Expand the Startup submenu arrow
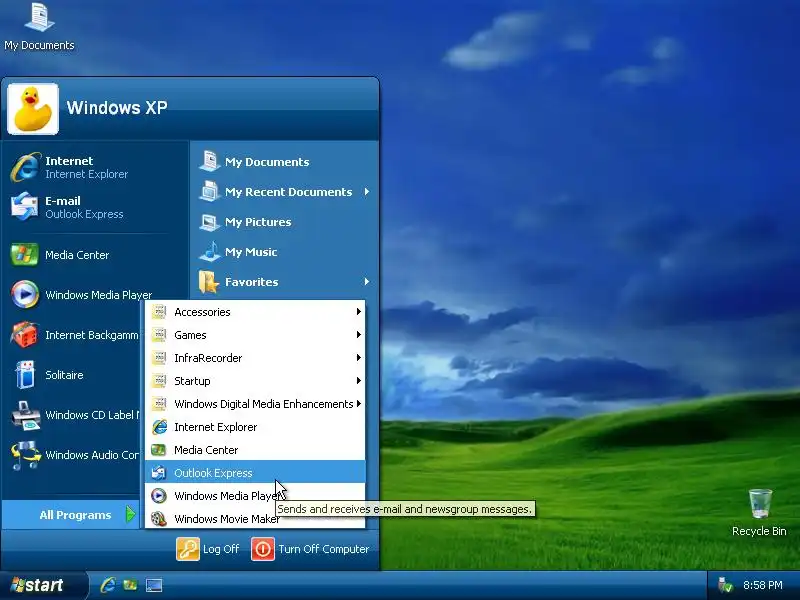Image resolution: width=800 pixels, height=600 pixels. pos(359,381)
